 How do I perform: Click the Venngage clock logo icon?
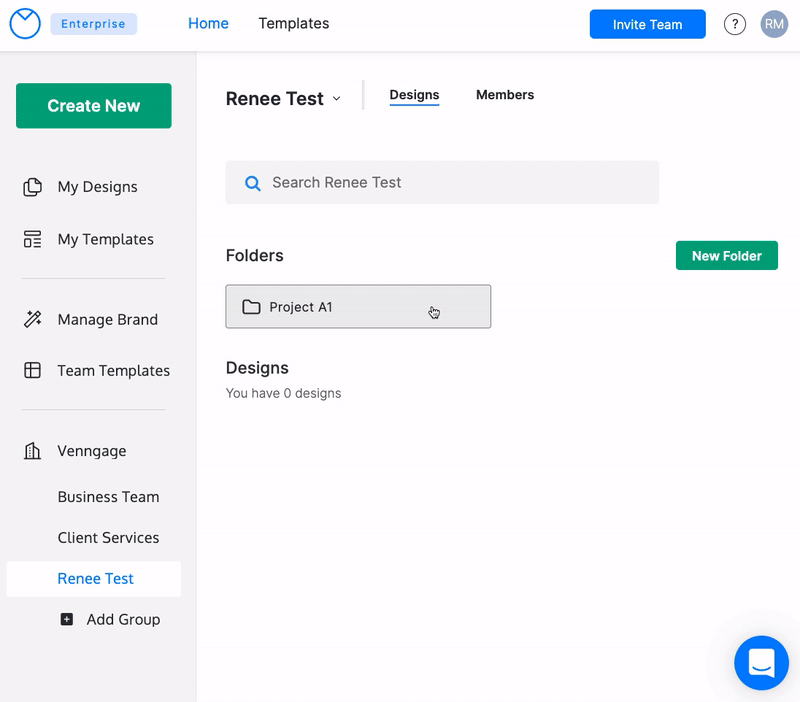pyautogui.click(x=24, y=24)
